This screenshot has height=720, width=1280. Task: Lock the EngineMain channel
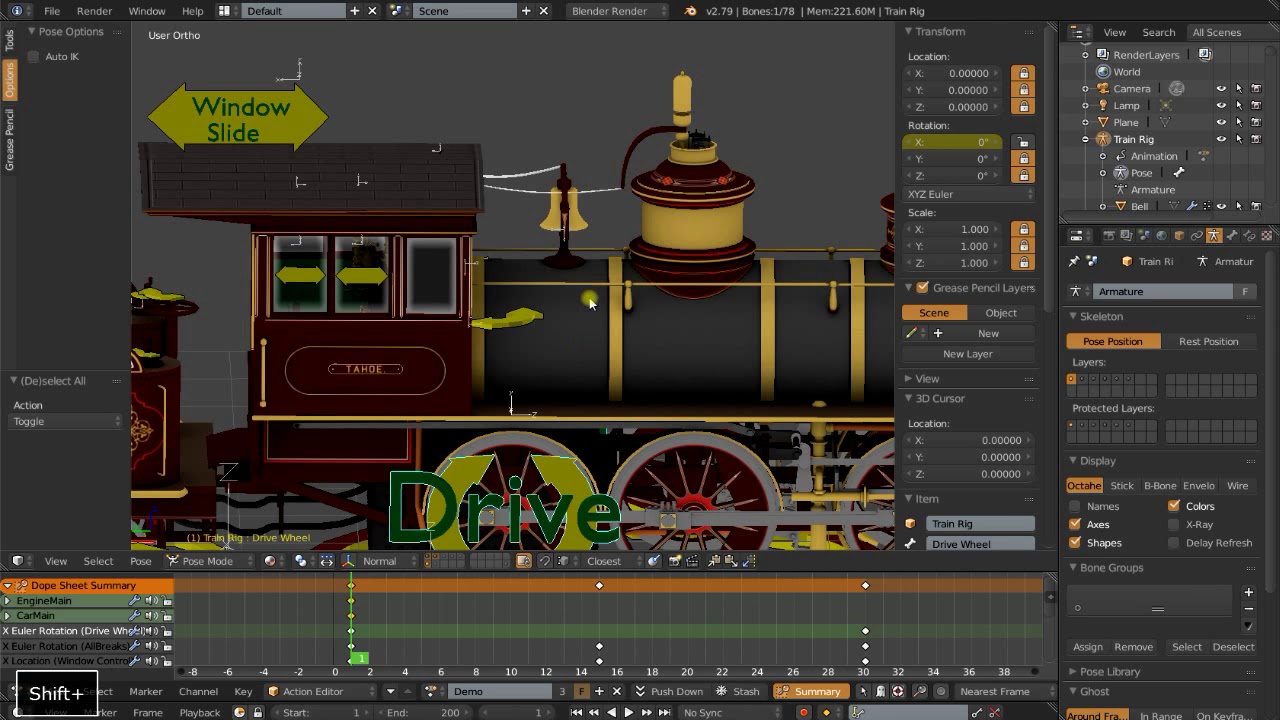[167, 601]
